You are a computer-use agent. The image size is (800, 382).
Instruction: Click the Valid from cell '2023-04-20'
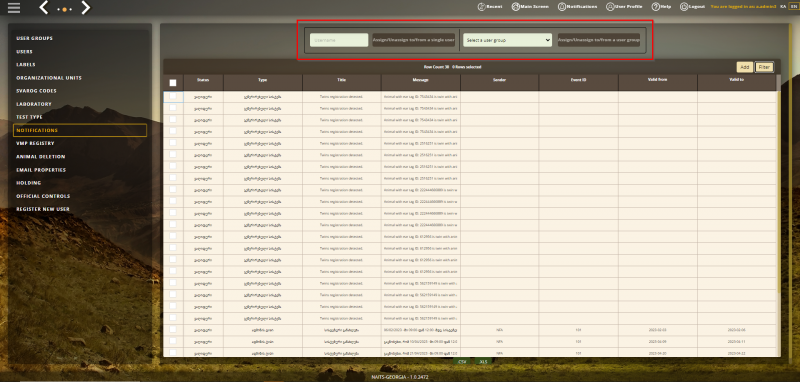[x=658, y=353]
